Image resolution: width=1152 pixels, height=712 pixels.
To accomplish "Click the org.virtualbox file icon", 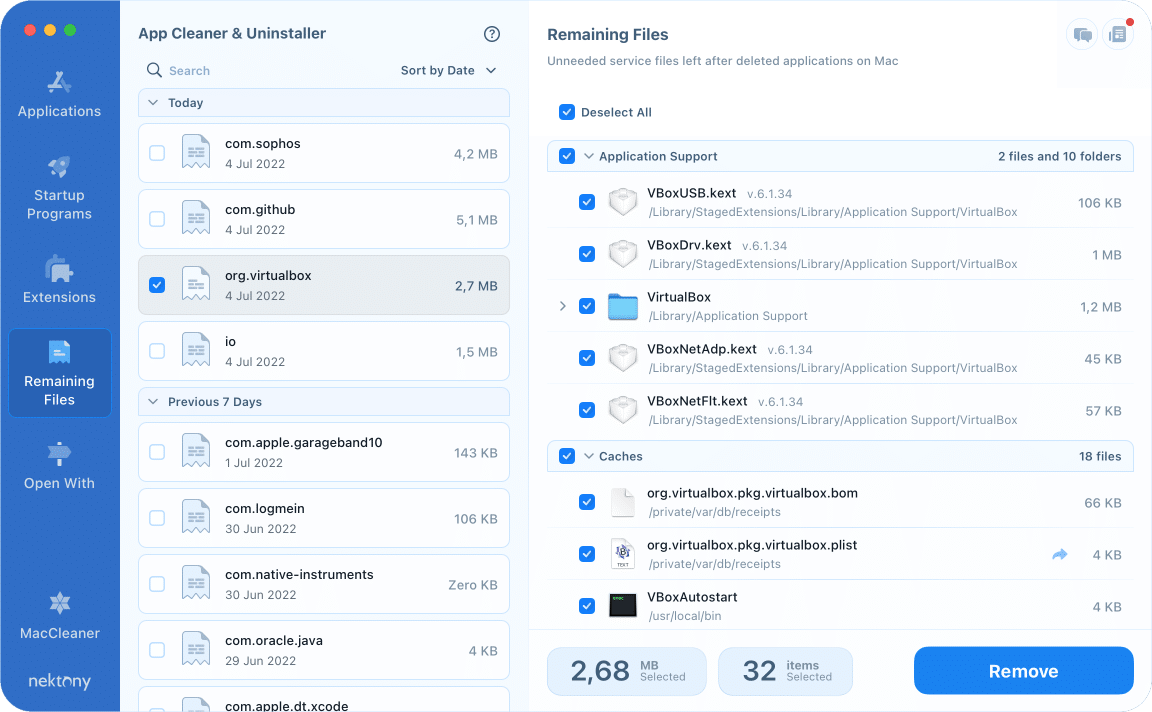I will pos(196,285).
